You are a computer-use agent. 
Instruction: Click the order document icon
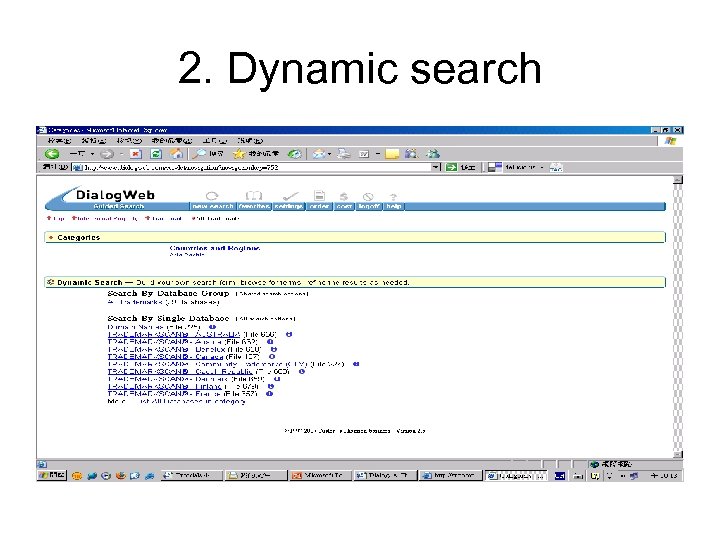(x=320, y=196)
